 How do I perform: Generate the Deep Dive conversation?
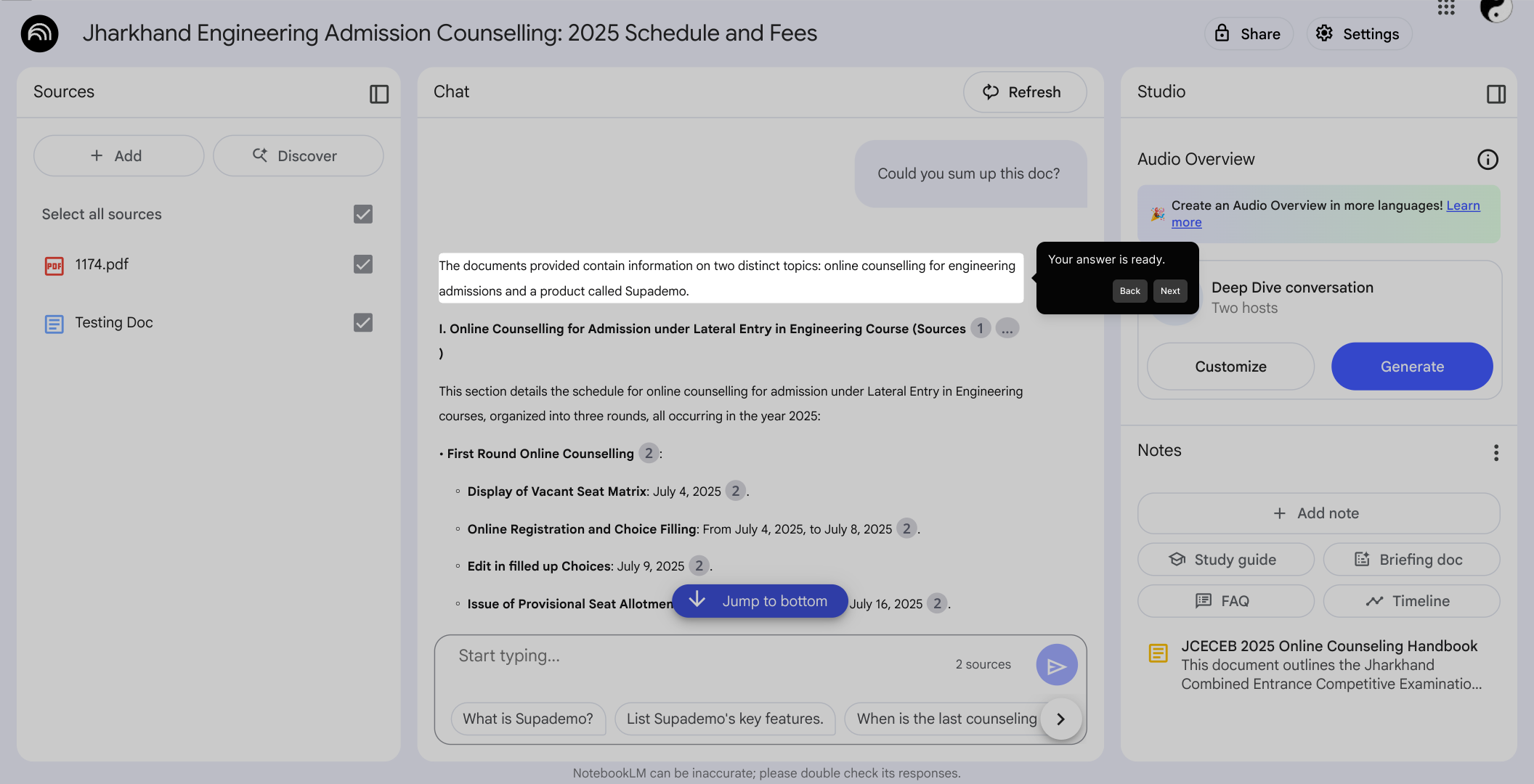click(1412, 367)
